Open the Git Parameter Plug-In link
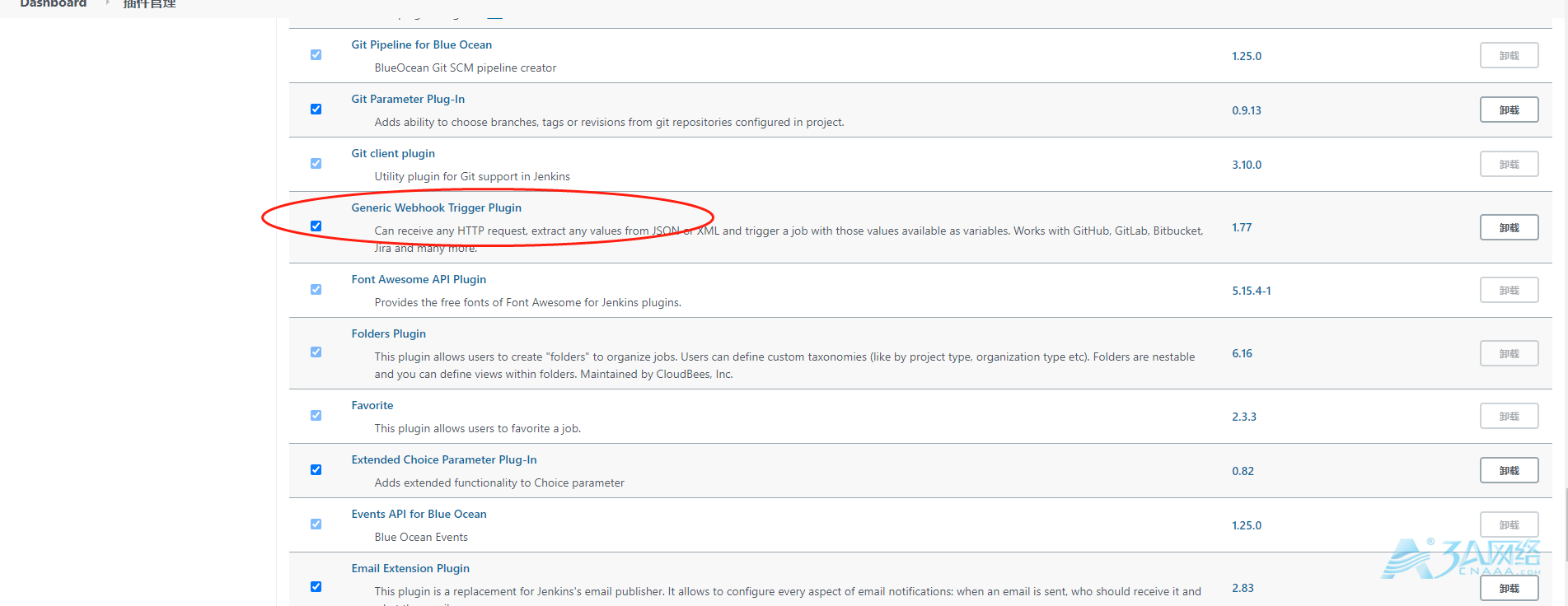The width and height of the screenshot is (1568, 606). click(x=408, y=99)
